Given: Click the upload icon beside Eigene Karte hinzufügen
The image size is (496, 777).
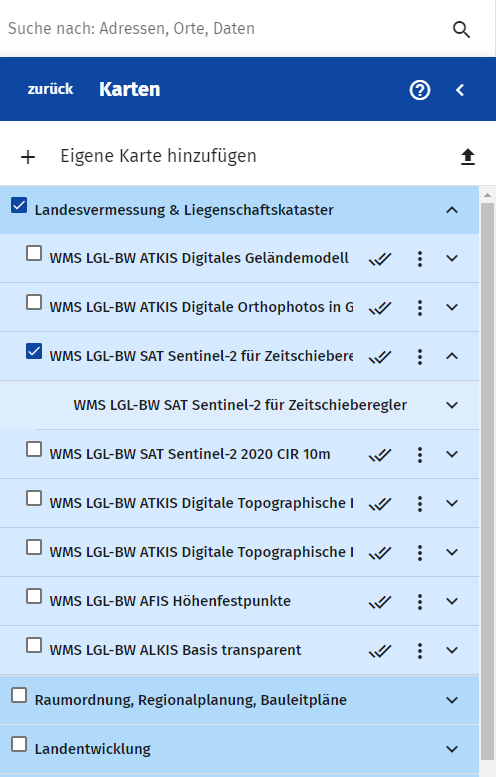Looking at the screenshot, I should click(468, 157).
